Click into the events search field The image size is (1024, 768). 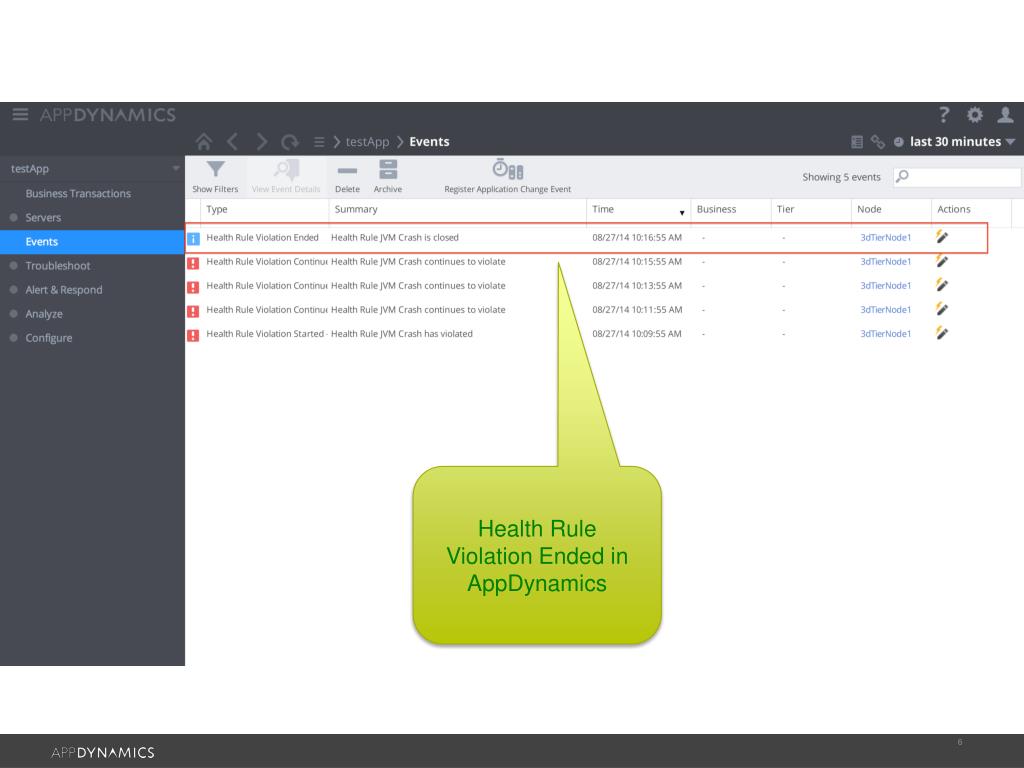pyautogui.click(x=957, y=176)
